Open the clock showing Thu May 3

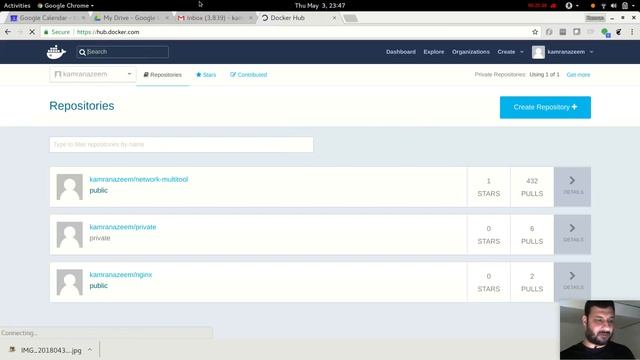pyautogui.click(x=320, y=6)
